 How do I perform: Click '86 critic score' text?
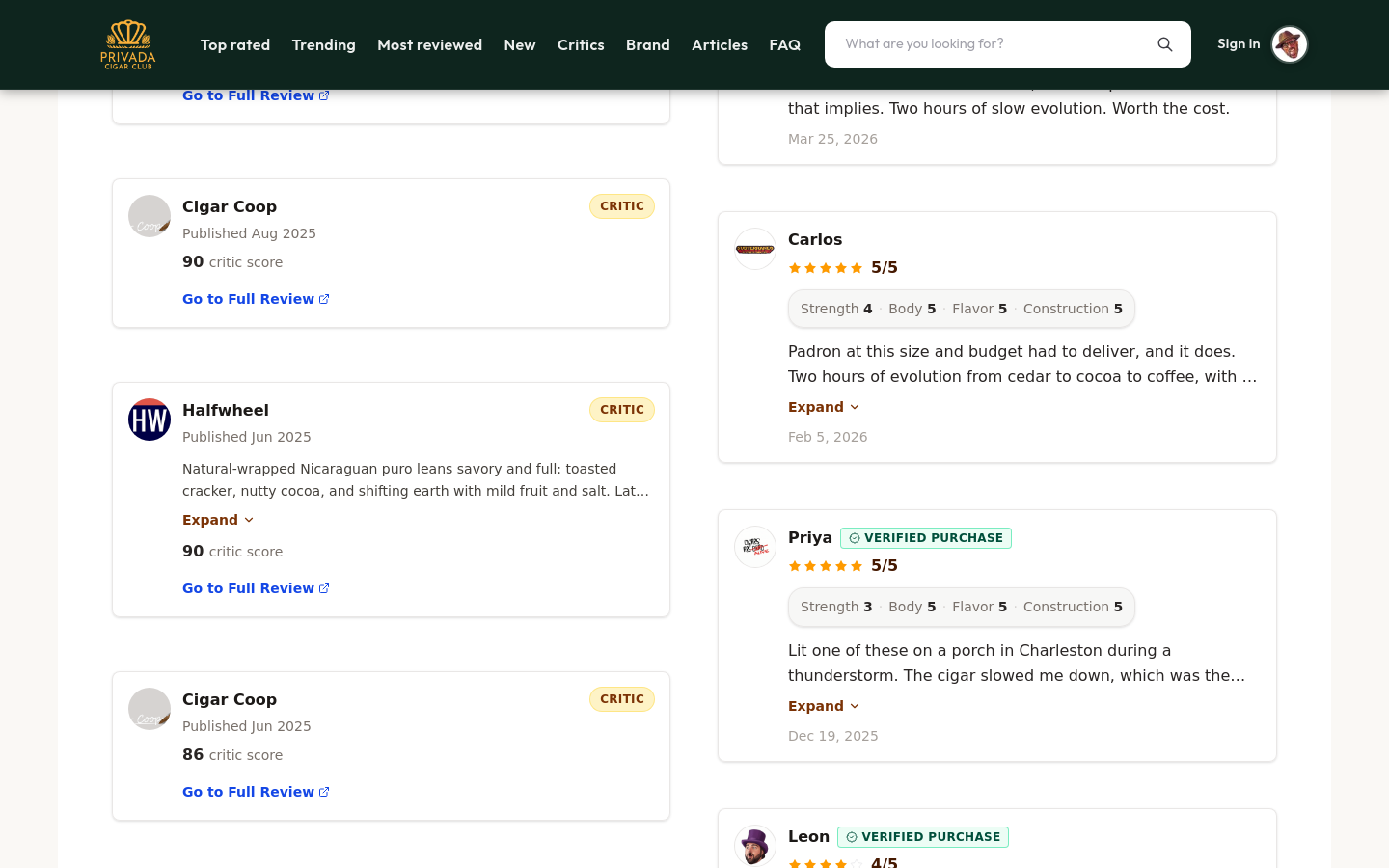(232, 755)
